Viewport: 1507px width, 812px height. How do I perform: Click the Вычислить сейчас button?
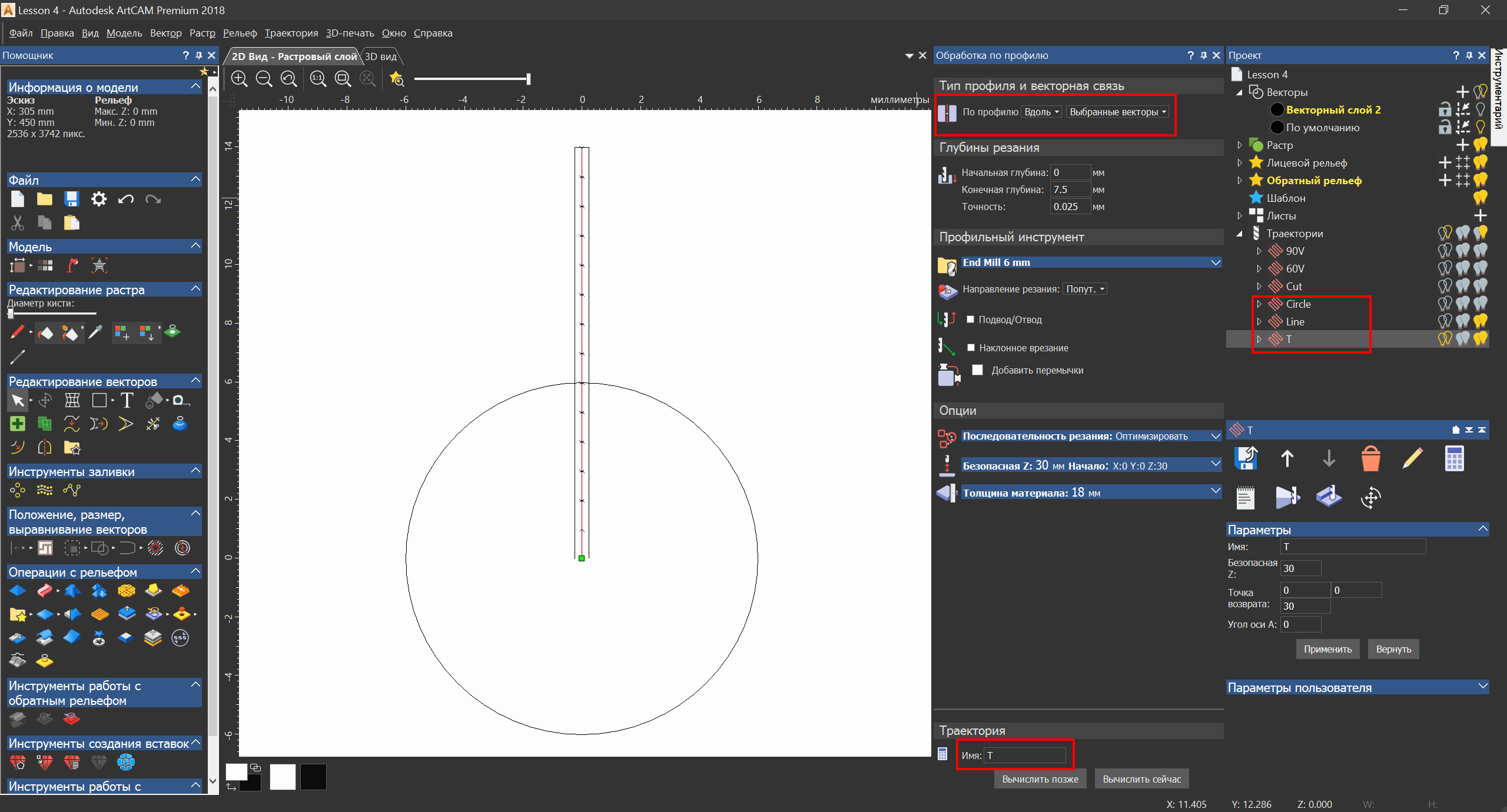1141,779
